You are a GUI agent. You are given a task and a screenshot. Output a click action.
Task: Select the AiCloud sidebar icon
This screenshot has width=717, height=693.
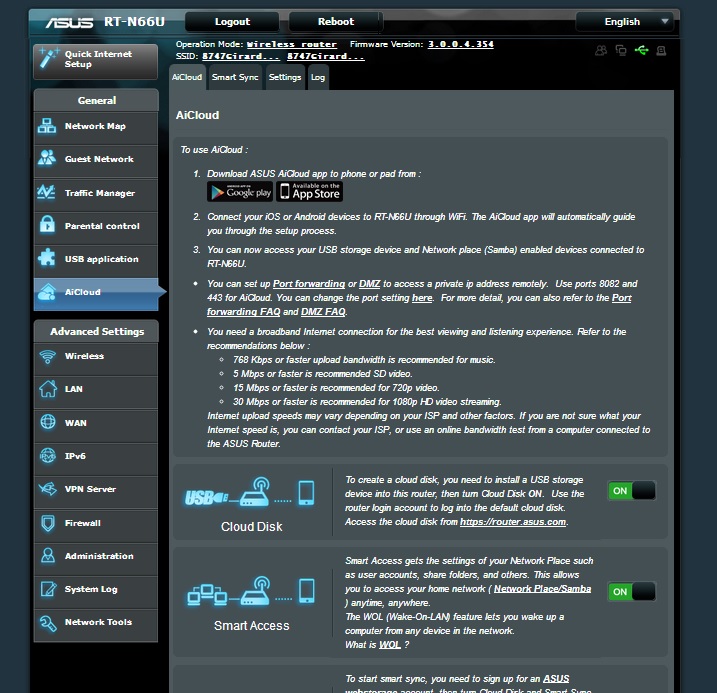point(47,291)
